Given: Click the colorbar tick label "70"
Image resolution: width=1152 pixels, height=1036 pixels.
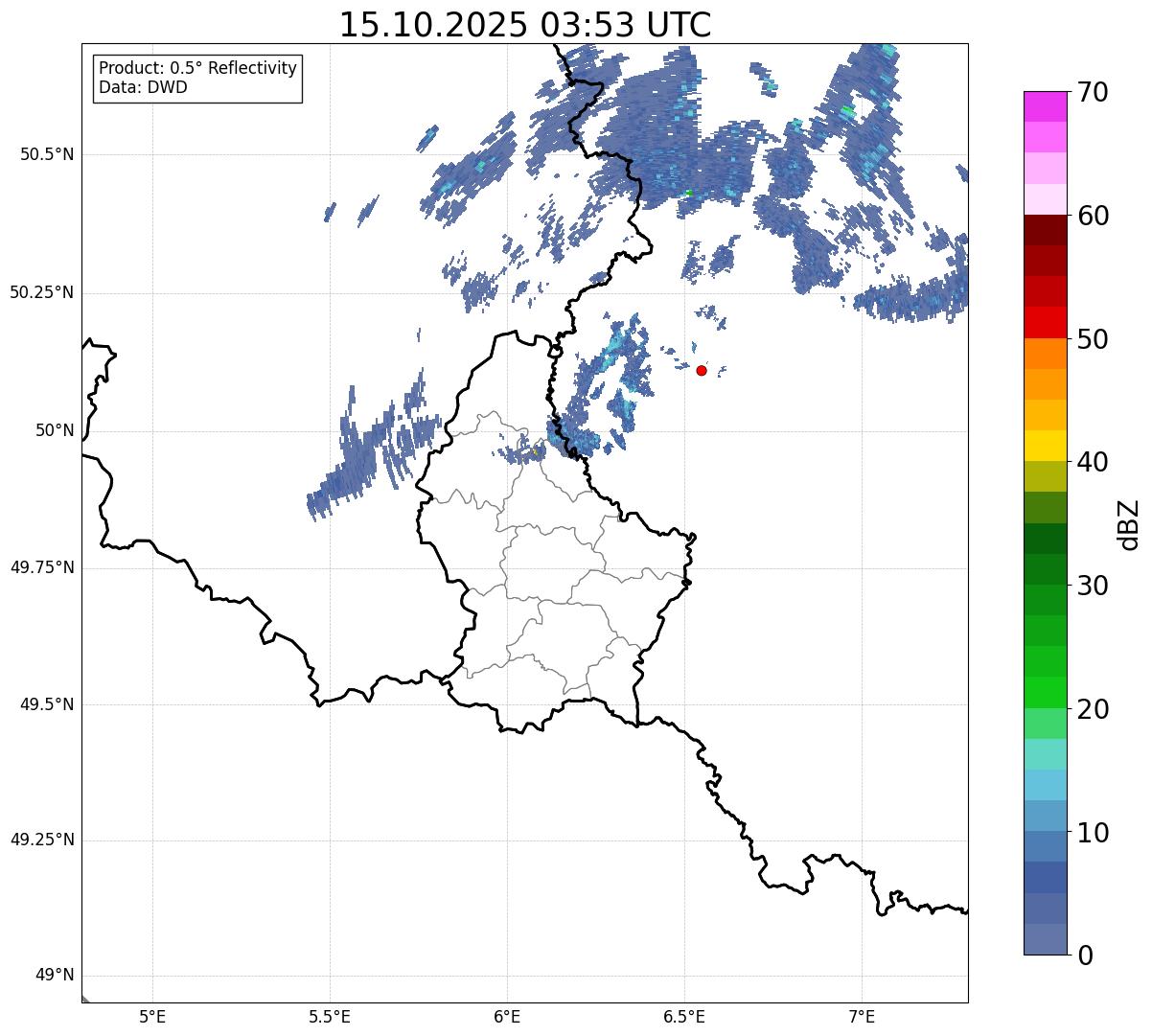Looking at the screenshot, I should tap(1093, 93).
